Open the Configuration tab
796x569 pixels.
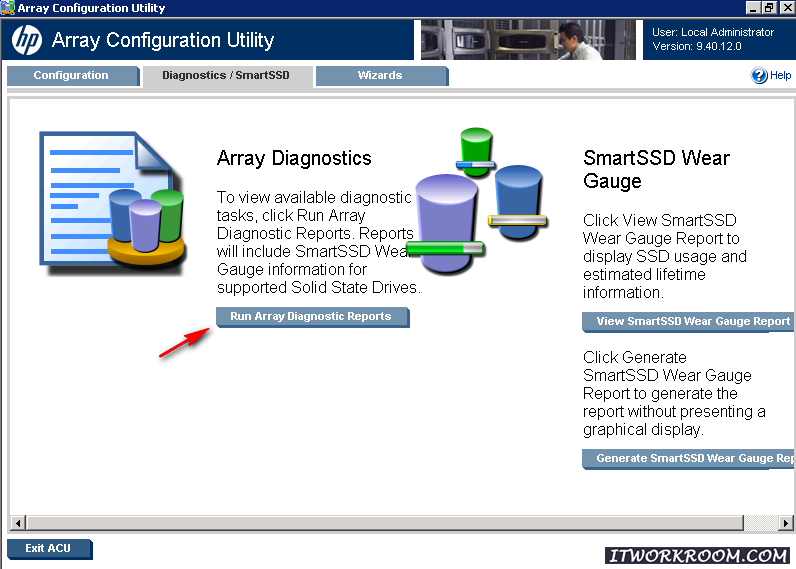pyautogui.click(x=73, y=76)
